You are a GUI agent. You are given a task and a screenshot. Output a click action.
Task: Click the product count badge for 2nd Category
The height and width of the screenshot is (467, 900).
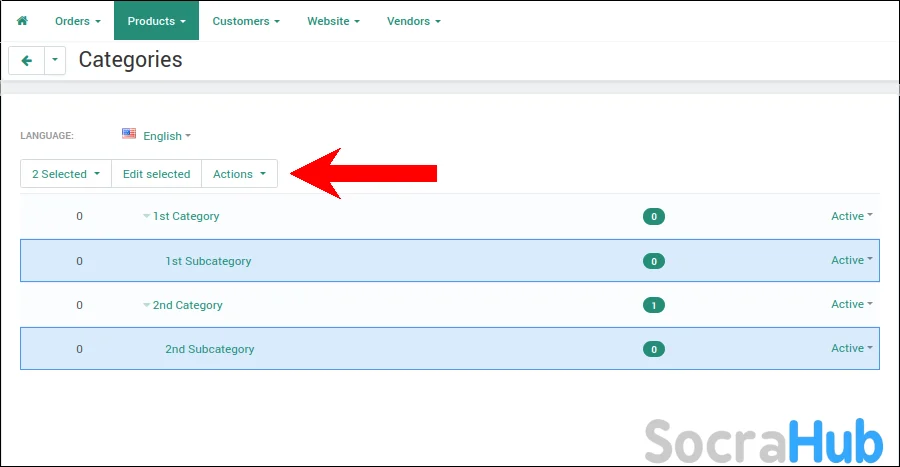pos(653,305)
